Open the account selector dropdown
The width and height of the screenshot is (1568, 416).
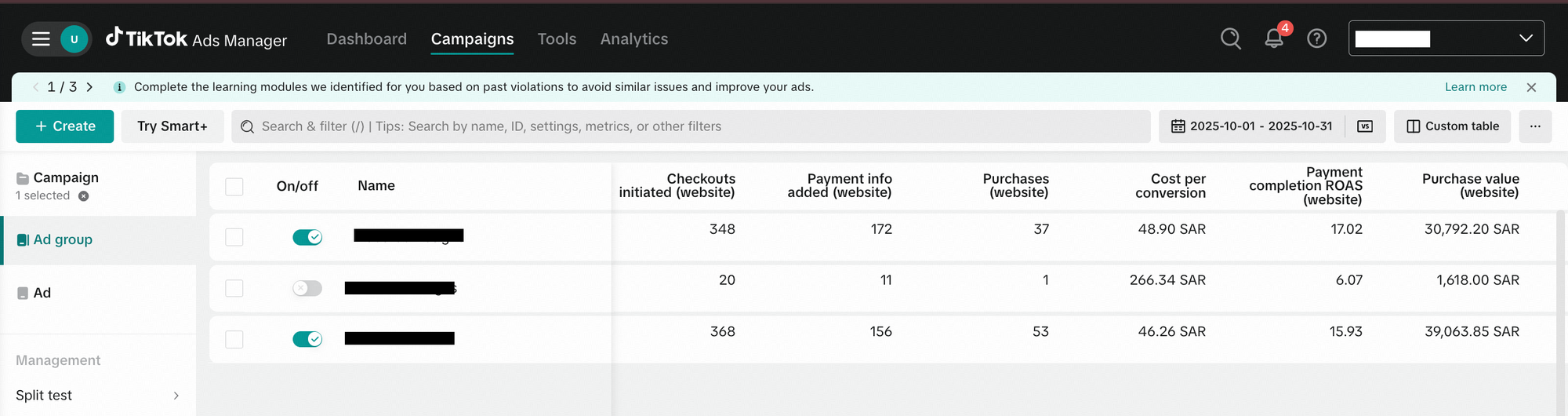click(1446, 38)
